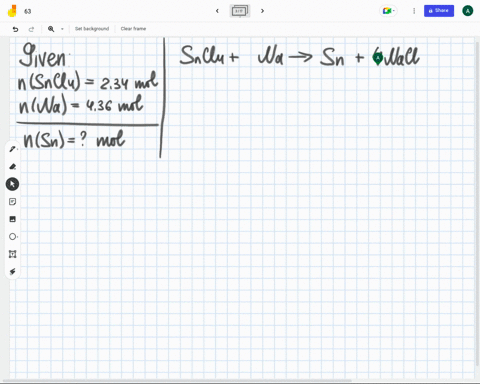The image size is (480, 384).
Task: Go to the next frame arrow
Action: 262,11
